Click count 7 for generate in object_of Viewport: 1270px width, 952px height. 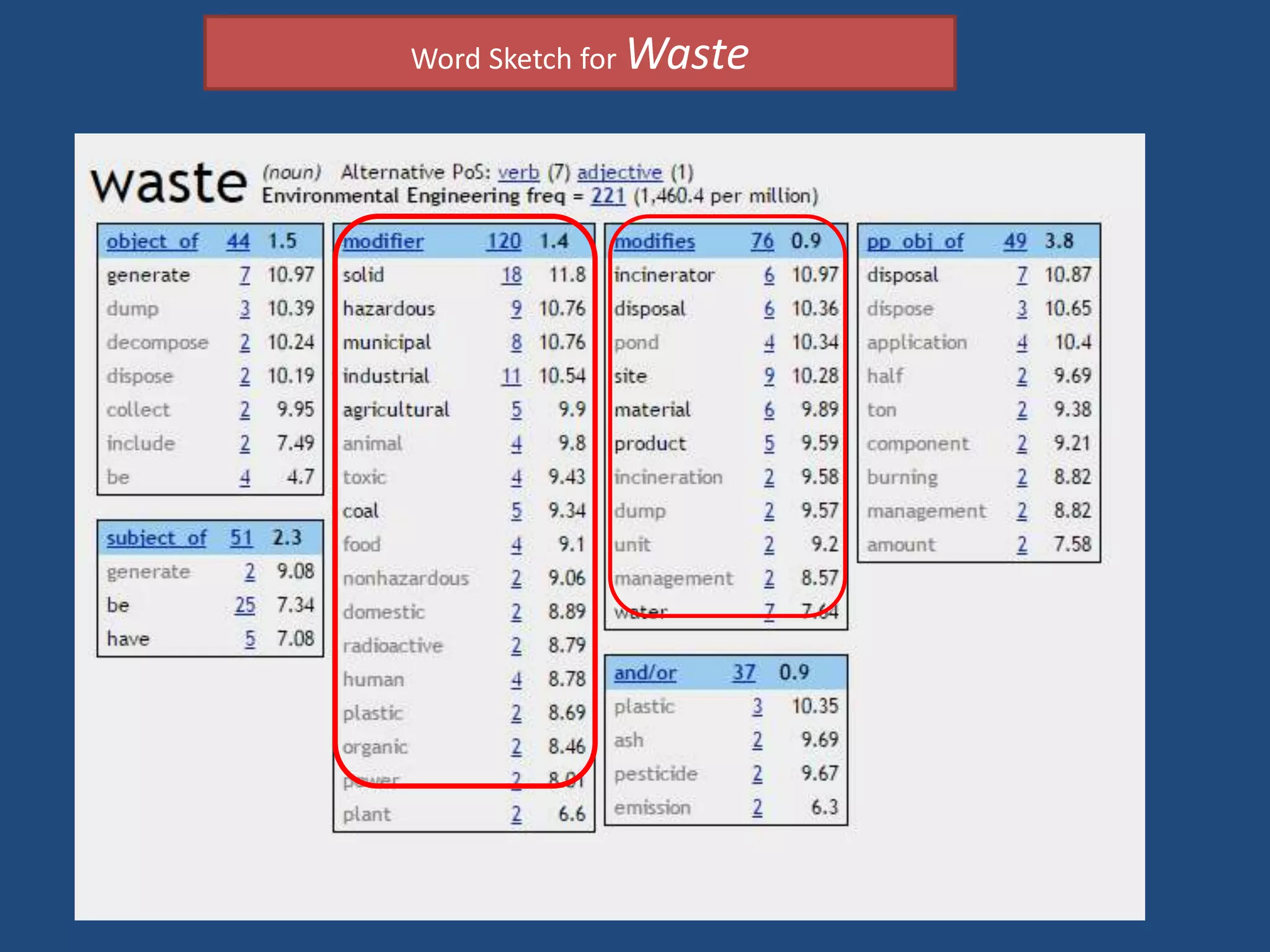pos(245,275)
